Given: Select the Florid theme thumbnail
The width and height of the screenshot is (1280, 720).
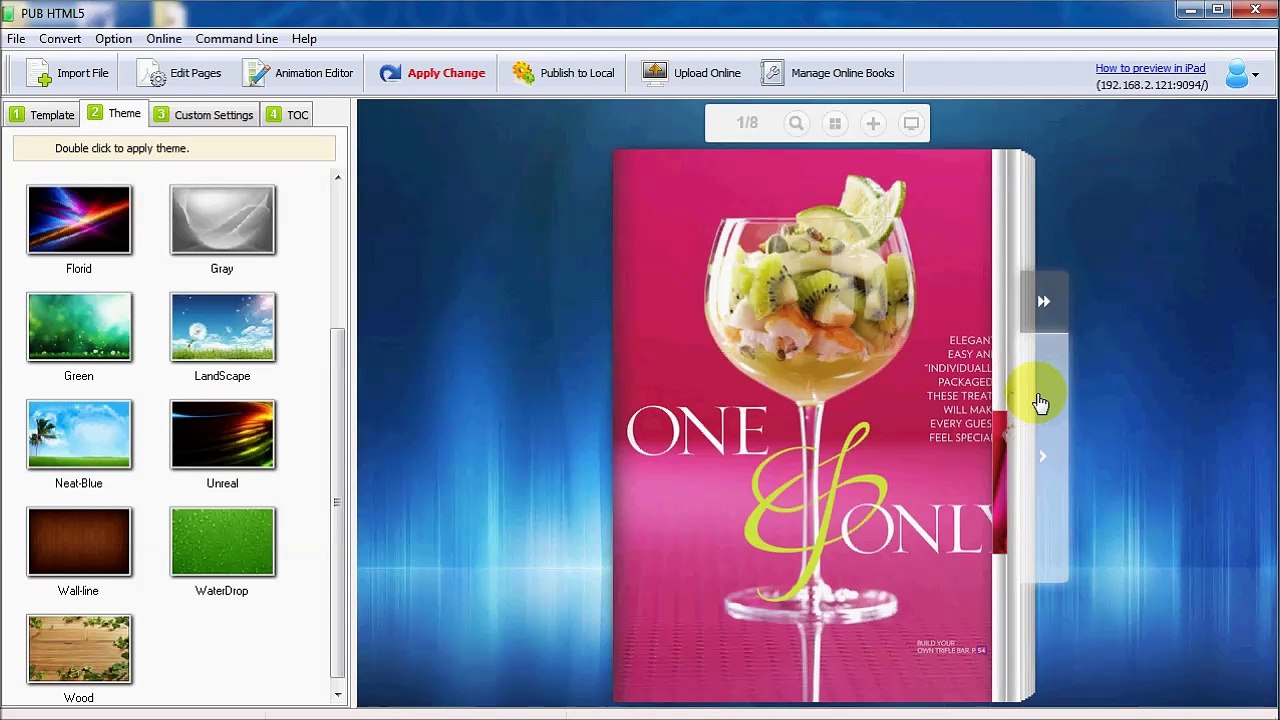Looking at the screenshot, I should [79, 220].
